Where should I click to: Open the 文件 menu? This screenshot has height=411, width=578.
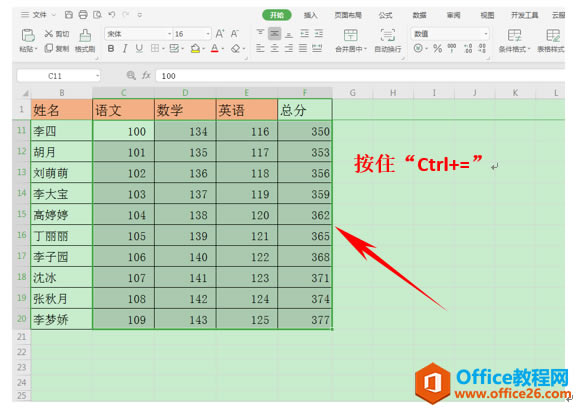point(39,15)
